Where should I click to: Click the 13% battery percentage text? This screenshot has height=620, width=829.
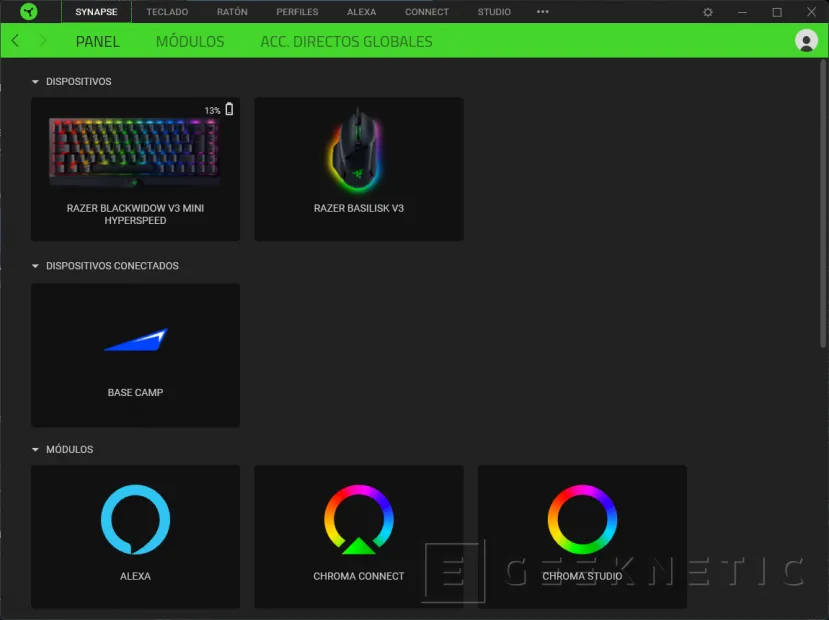pyautogui.click(x=212, y=110)
